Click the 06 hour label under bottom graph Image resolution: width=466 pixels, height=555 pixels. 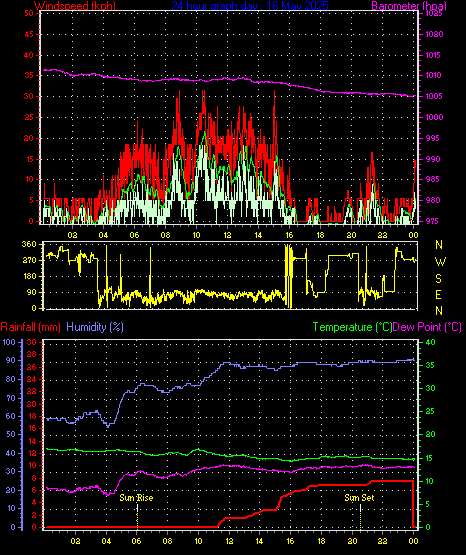137,541
